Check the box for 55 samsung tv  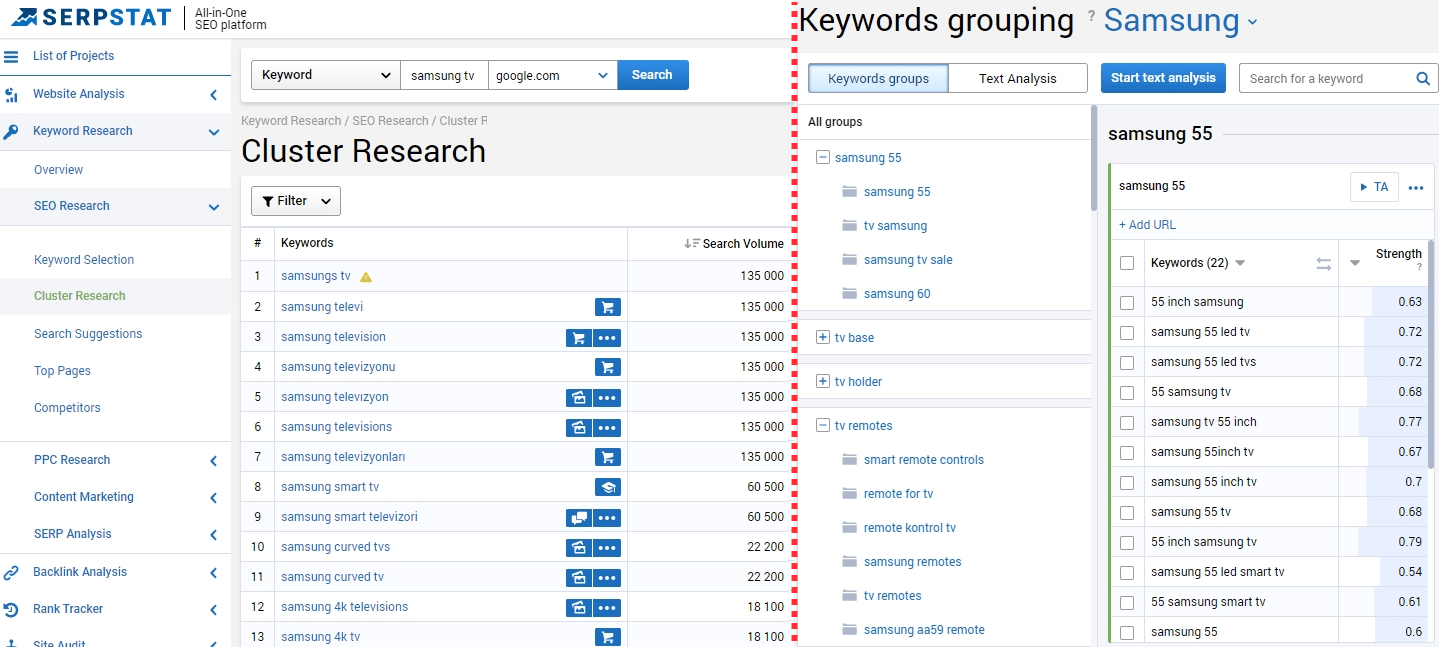point(1127,392)
